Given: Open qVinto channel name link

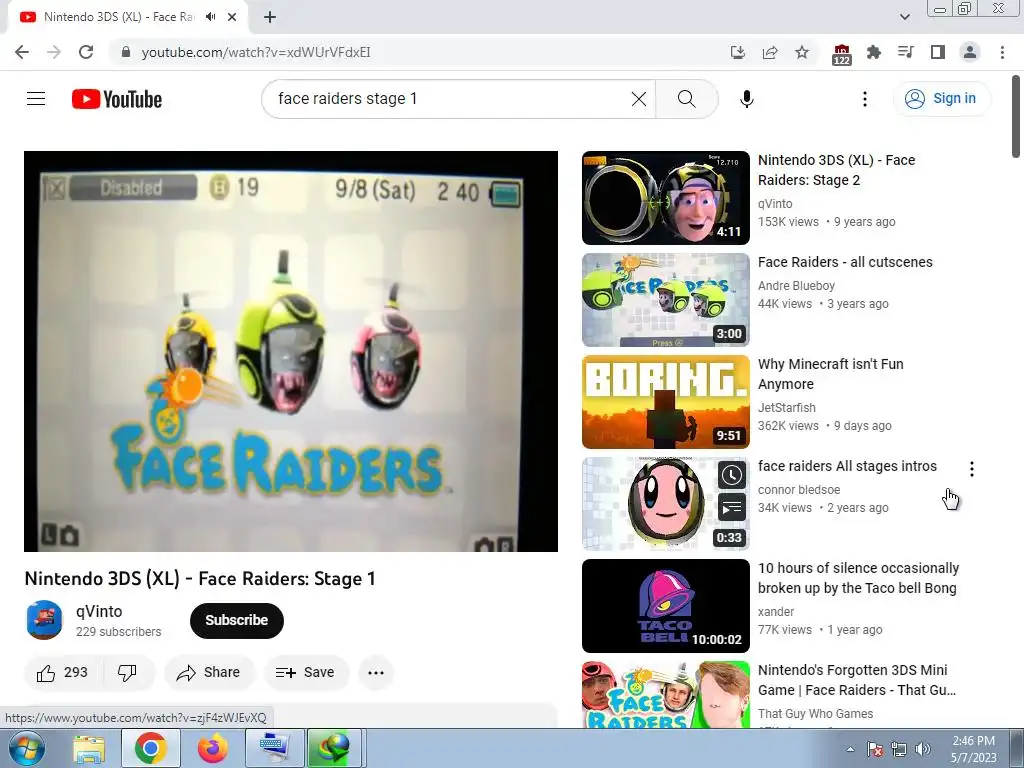Looking at the screenshot, I should click(99, 611).
